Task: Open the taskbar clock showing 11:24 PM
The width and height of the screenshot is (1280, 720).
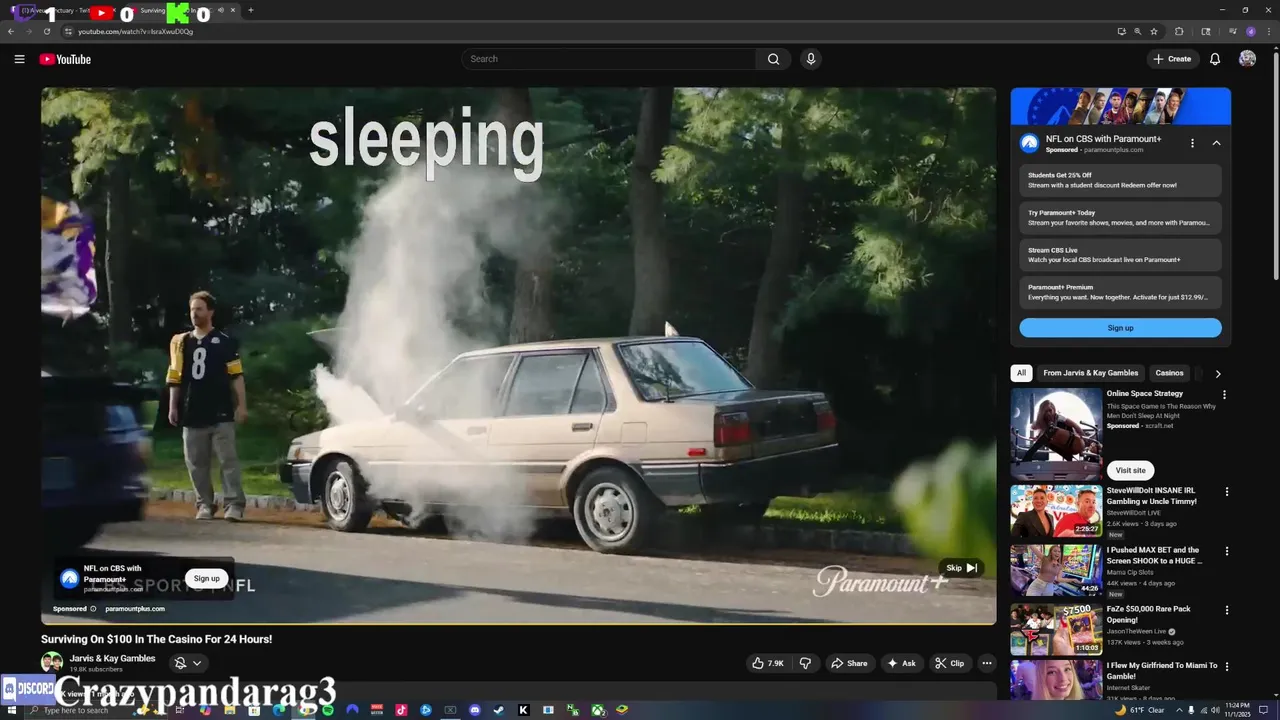Action: [x=1240, y=710]
